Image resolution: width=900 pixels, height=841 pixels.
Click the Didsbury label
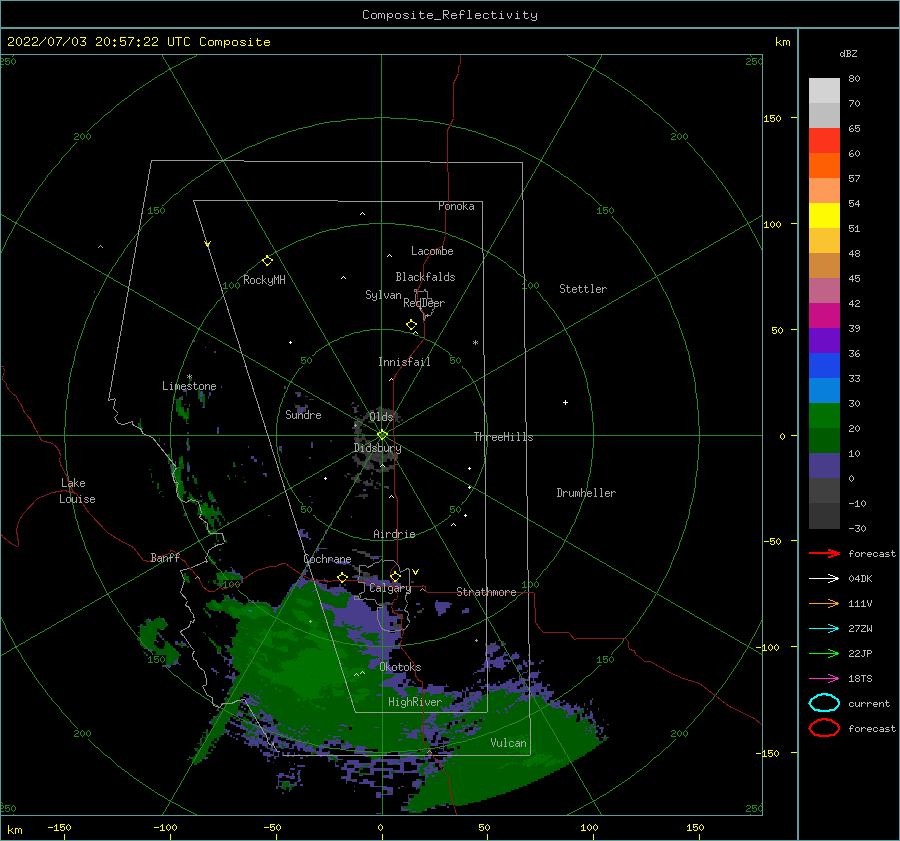[377, 448]
